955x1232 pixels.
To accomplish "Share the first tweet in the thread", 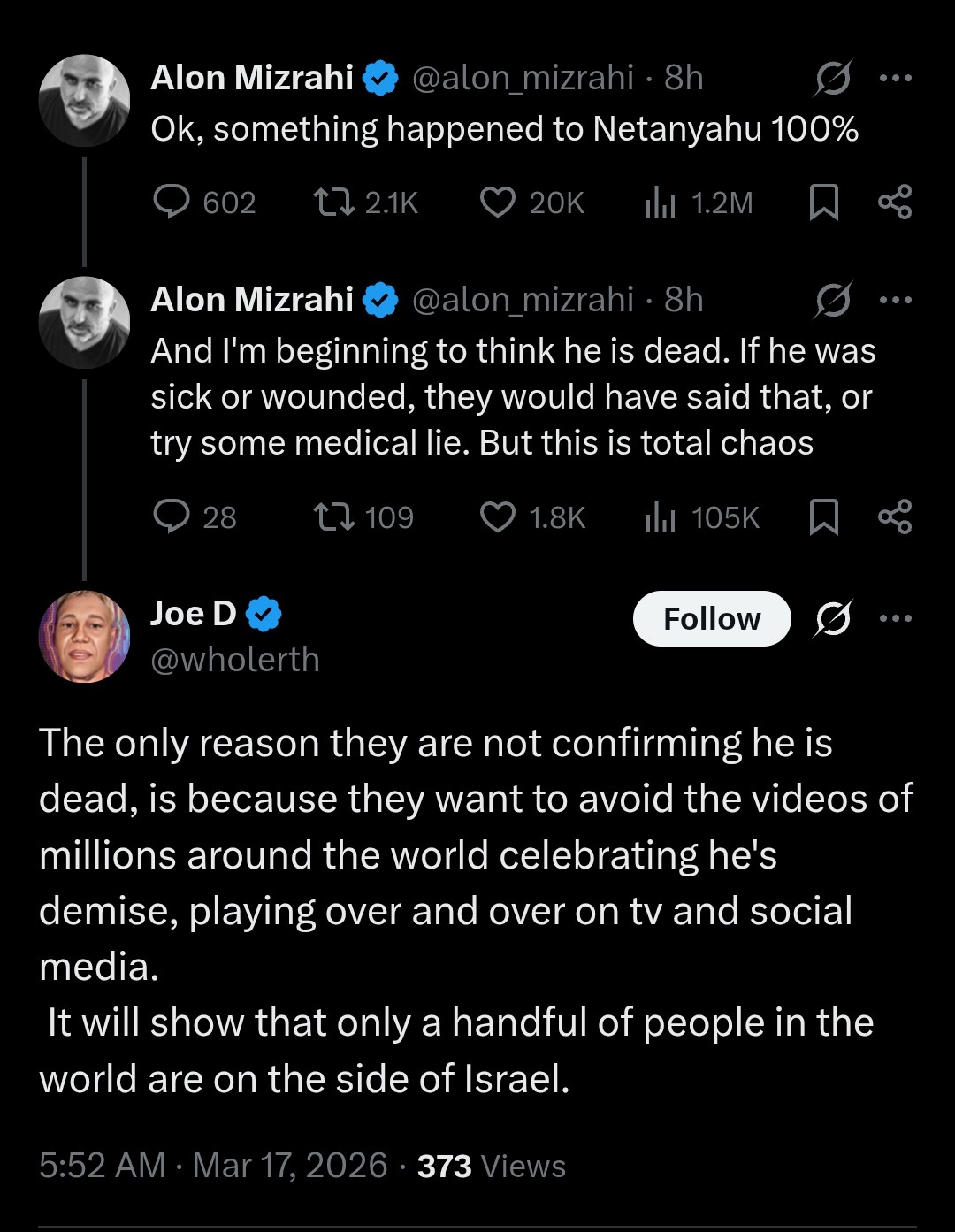I will click(895, 203).
